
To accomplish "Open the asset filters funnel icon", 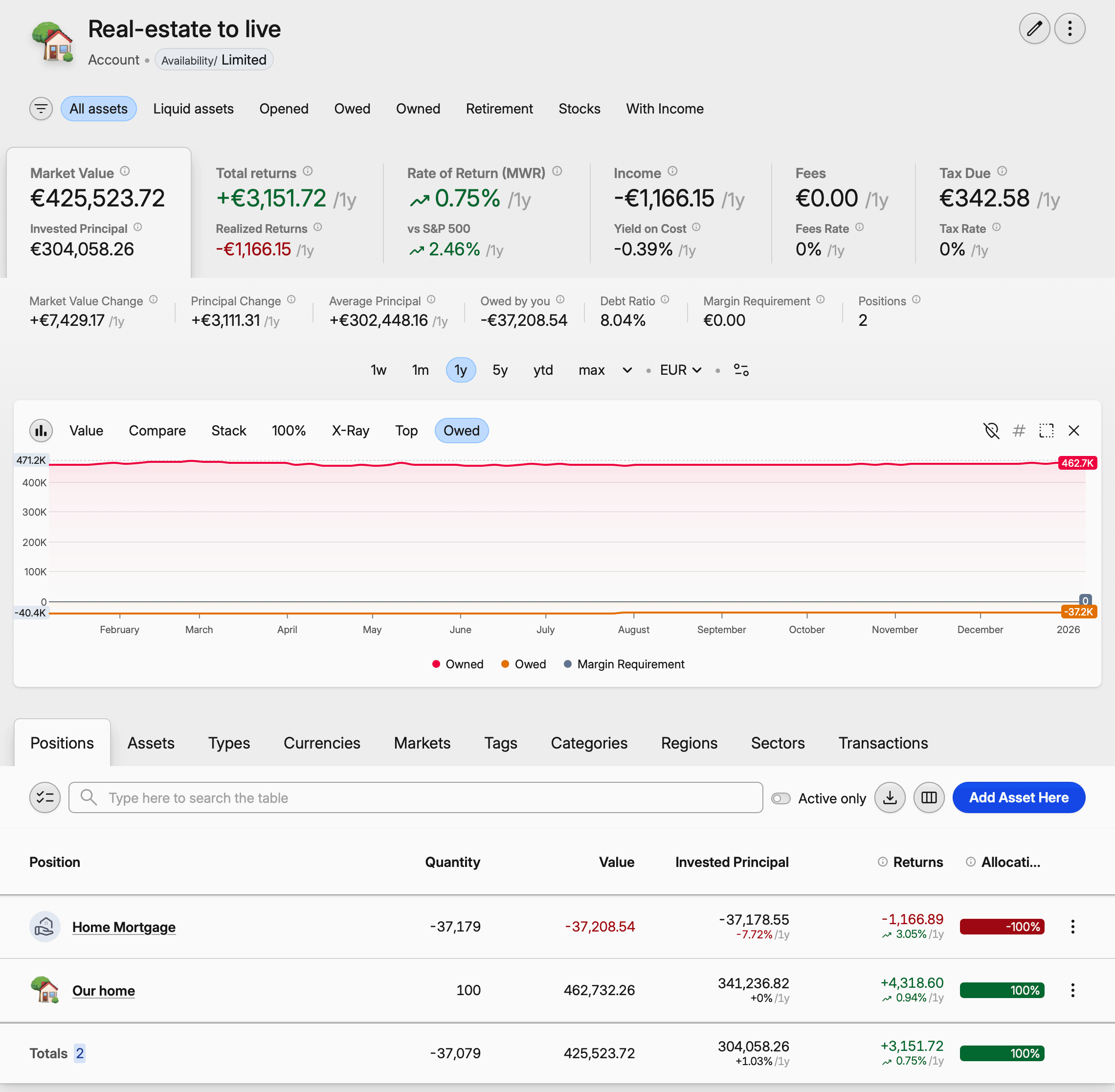I will tap(41, 109).
